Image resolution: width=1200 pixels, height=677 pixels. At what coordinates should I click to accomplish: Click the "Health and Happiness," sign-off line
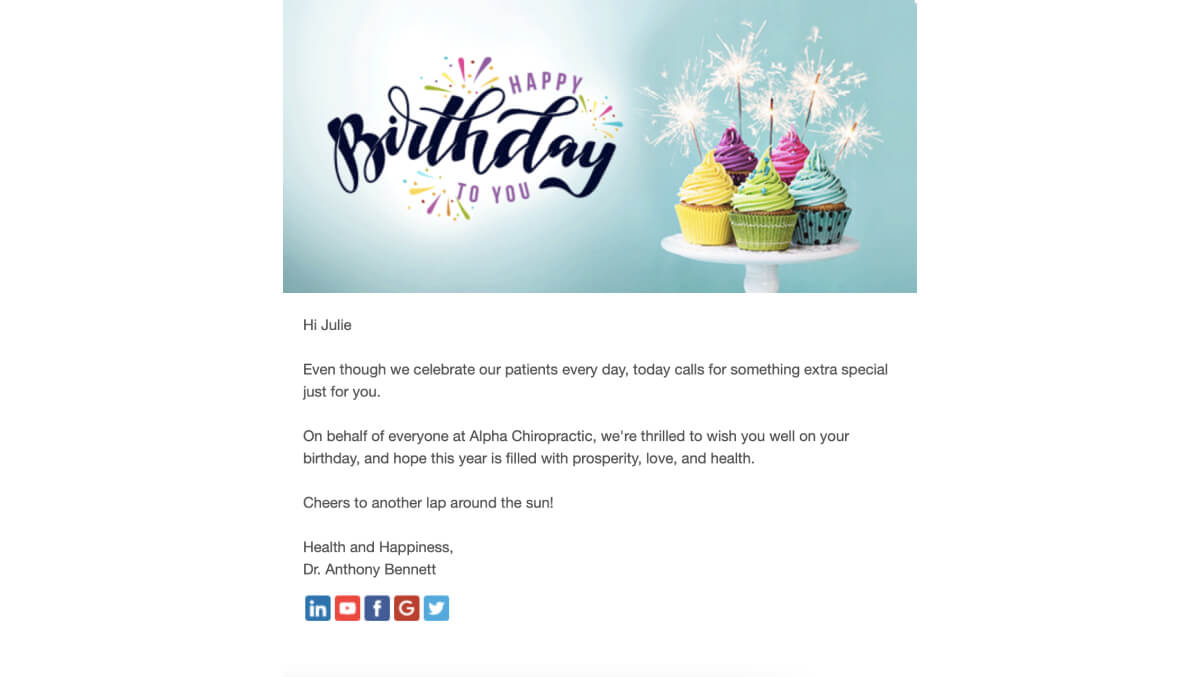[378, 547]
